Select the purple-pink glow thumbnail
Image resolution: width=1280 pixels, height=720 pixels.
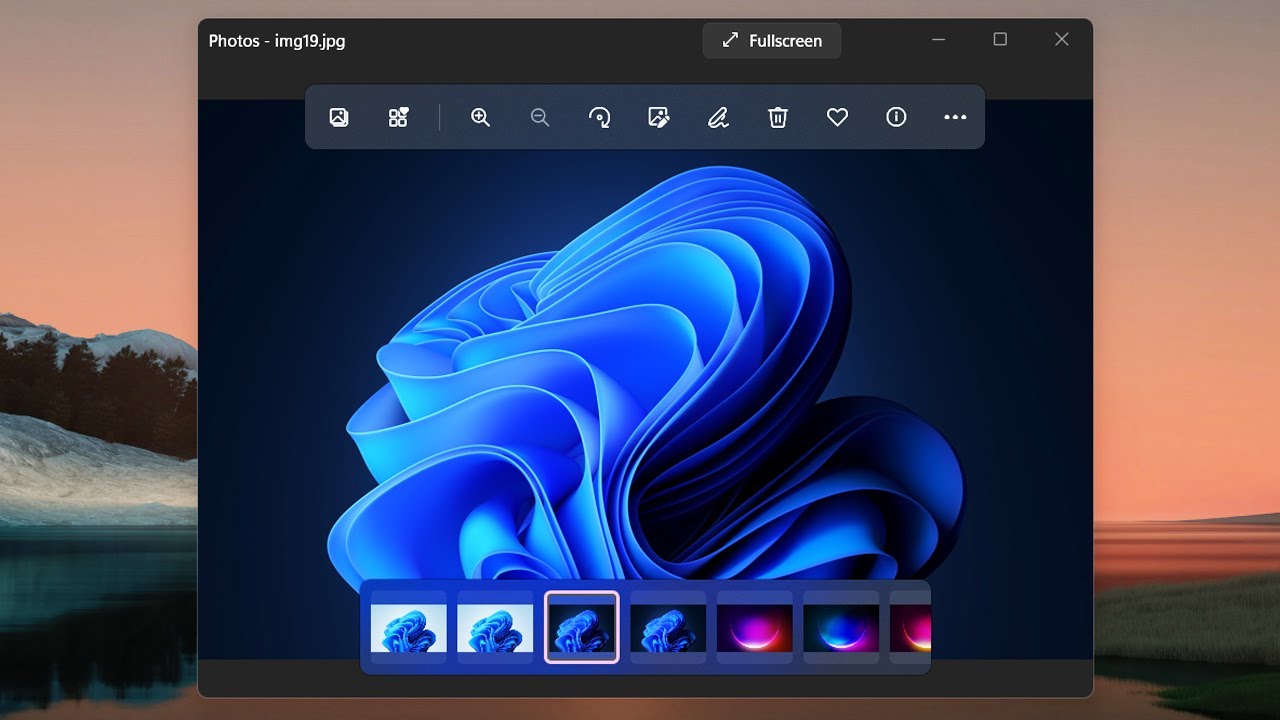coord(754,627)
